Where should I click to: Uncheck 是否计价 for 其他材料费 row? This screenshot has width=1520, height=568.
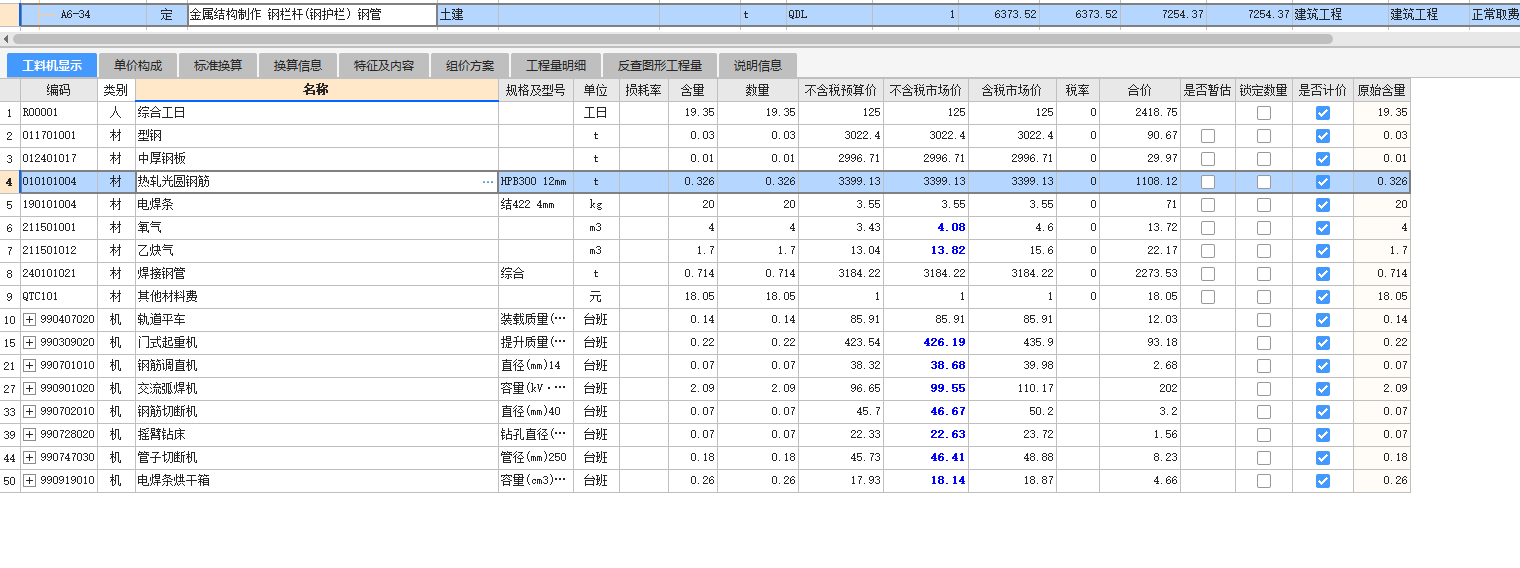coord(1323,297)
